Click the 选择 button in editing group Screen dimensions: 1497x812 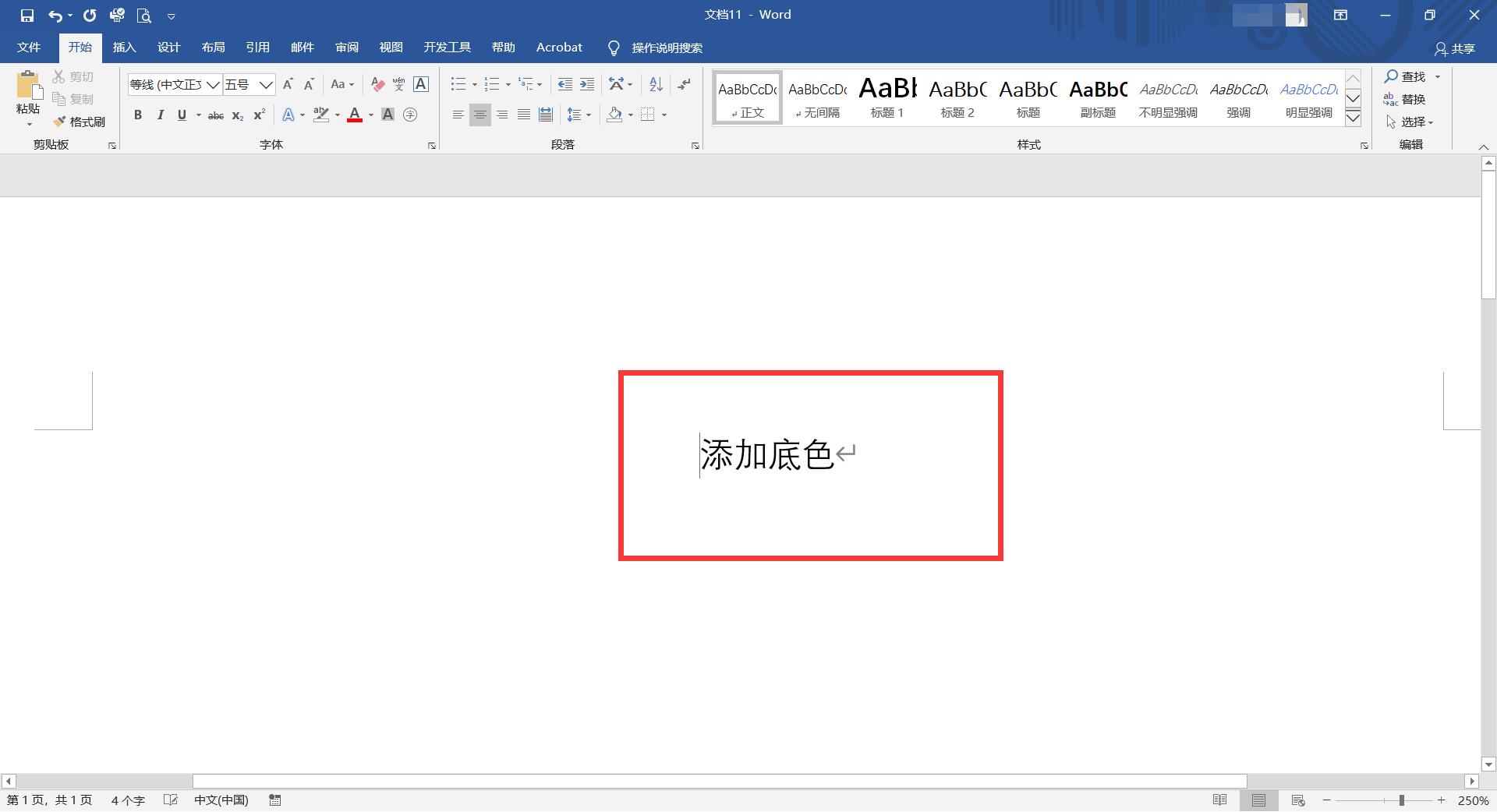pos(1410,122)
